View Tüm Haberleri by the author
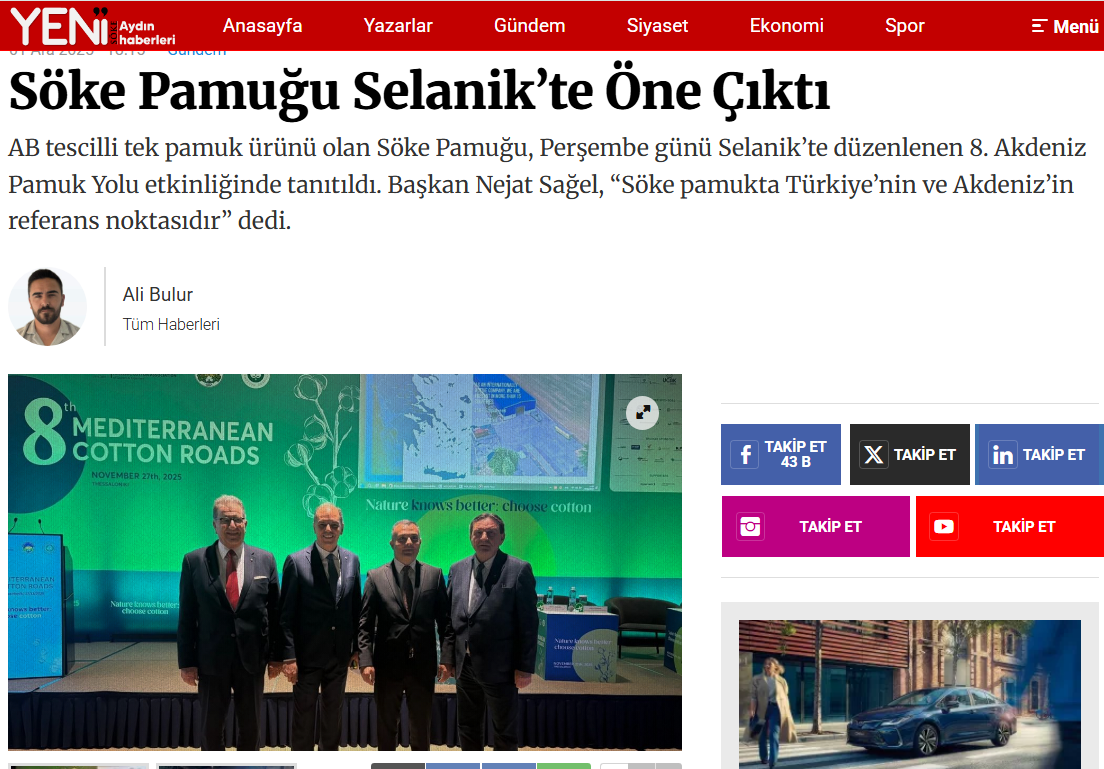1104x769 pixels. (171, 324)
